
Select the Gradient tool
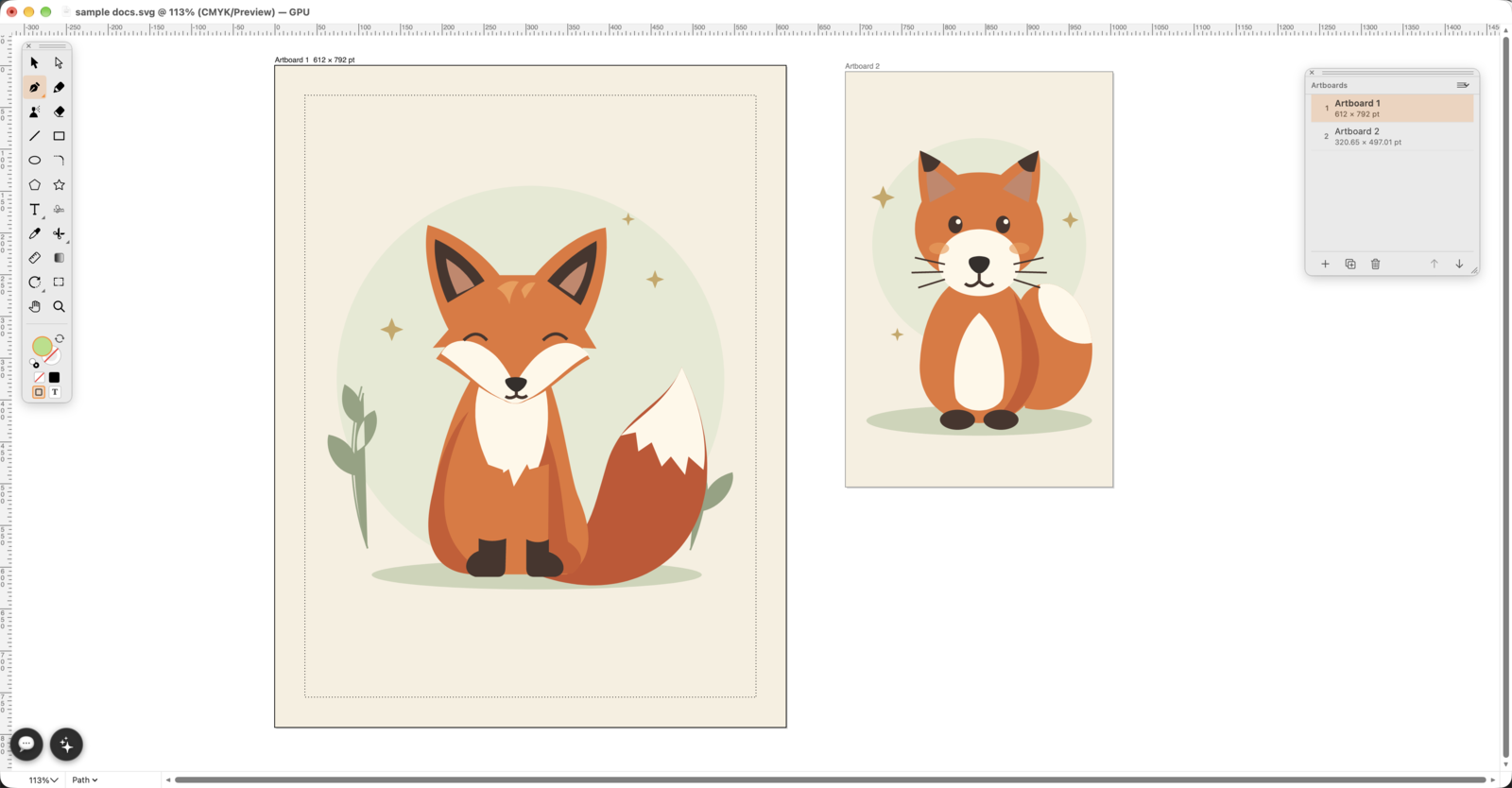click(x=59, y=258)
